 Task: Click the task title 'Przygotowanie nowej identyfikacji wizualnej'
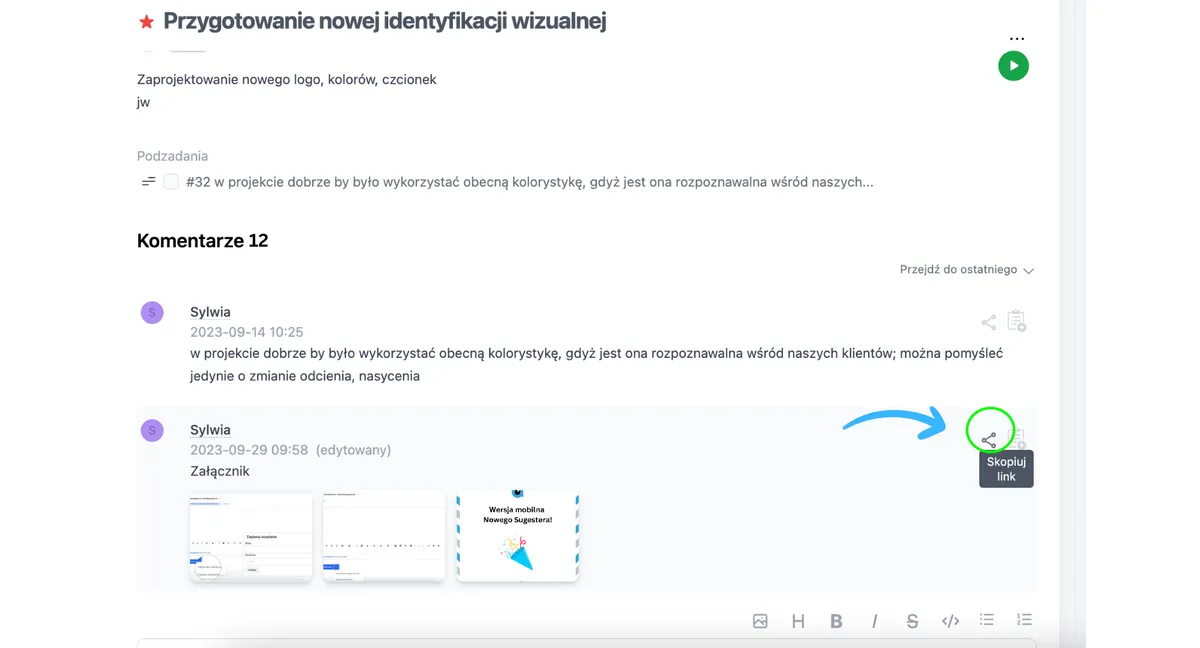coord(385,20)
